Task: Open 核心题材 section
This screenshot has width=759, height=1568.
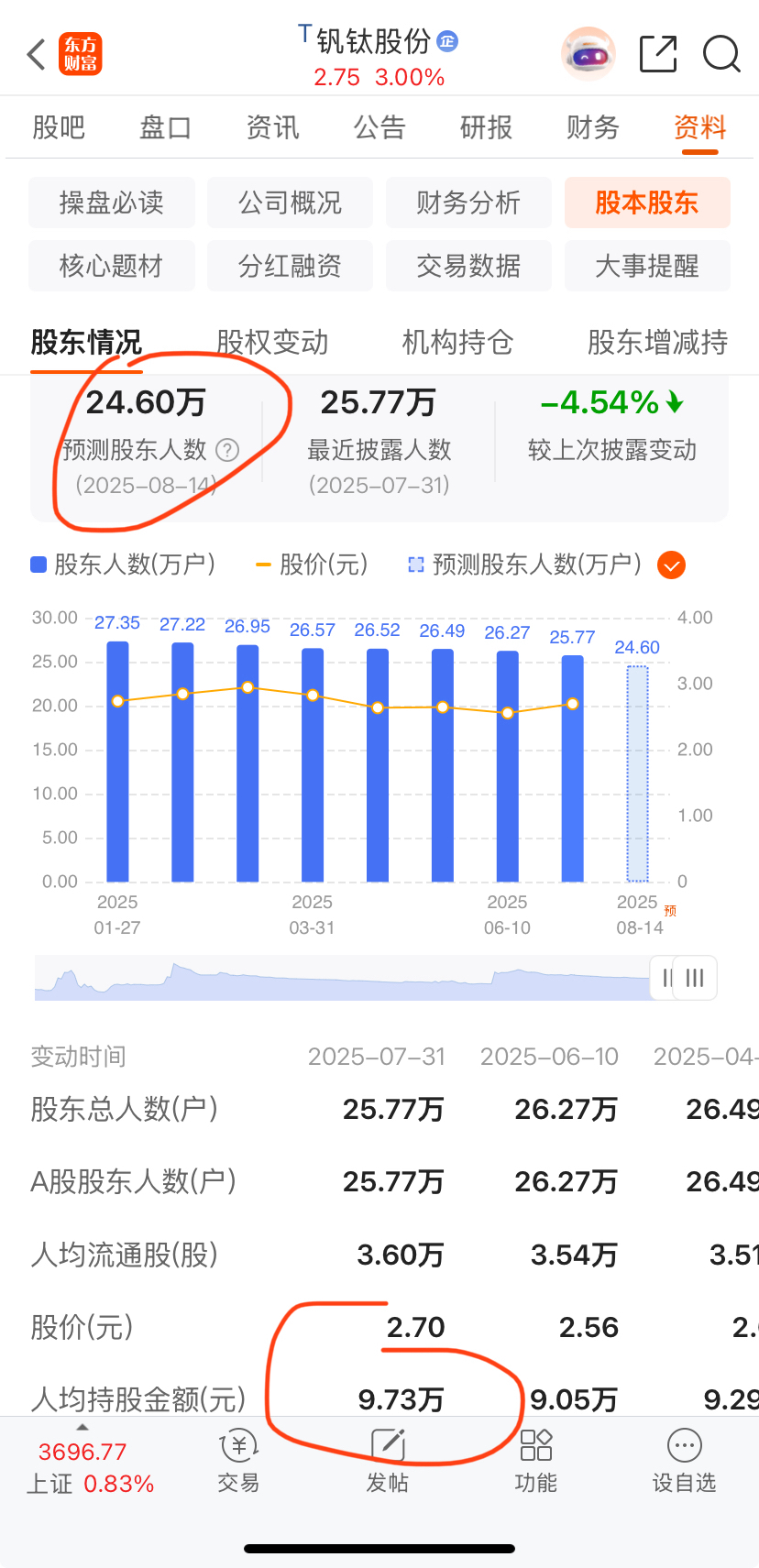Action: 112,266
